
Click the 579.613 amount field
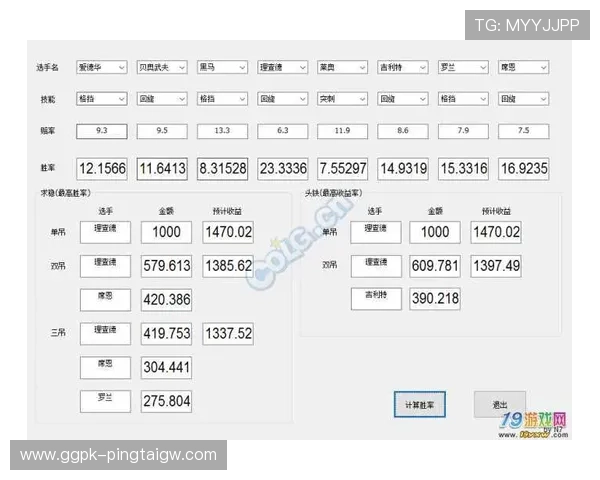[166, 266]
